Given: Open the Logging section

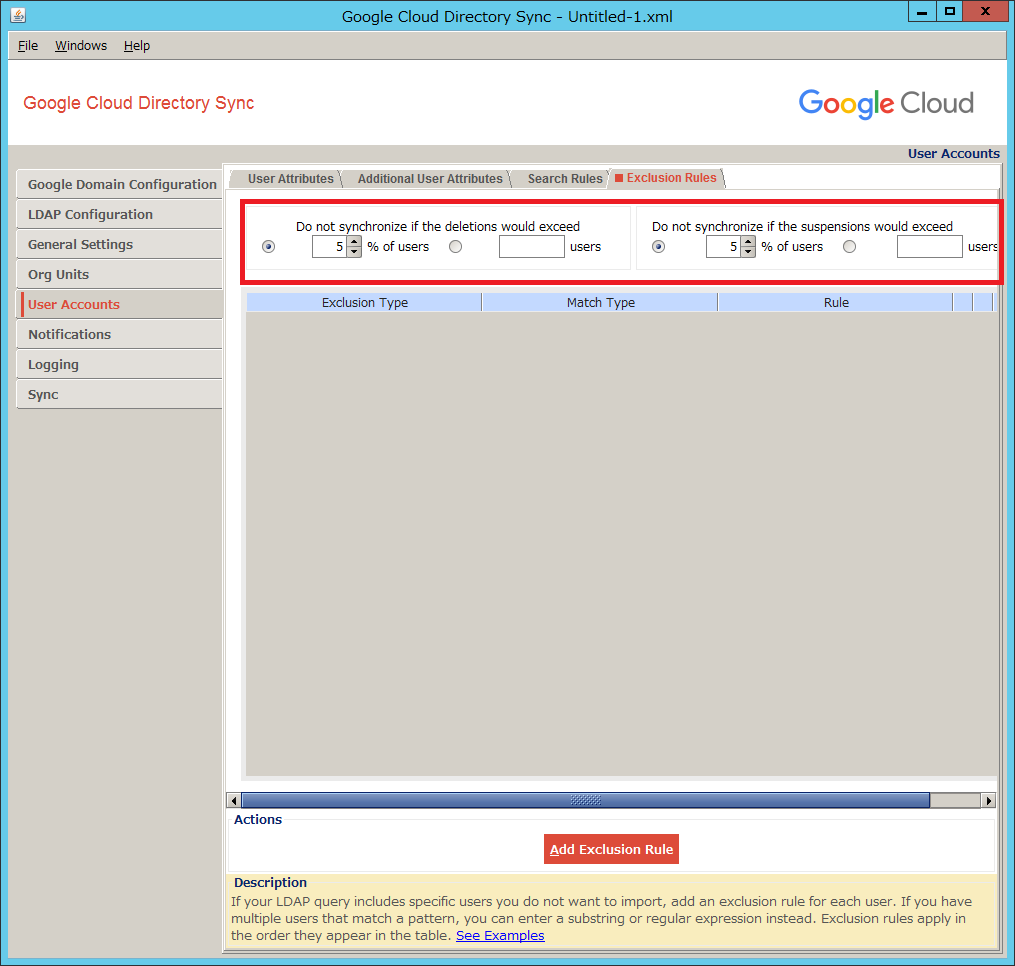Looking at the screenshot, I should [x=120, y=365].
